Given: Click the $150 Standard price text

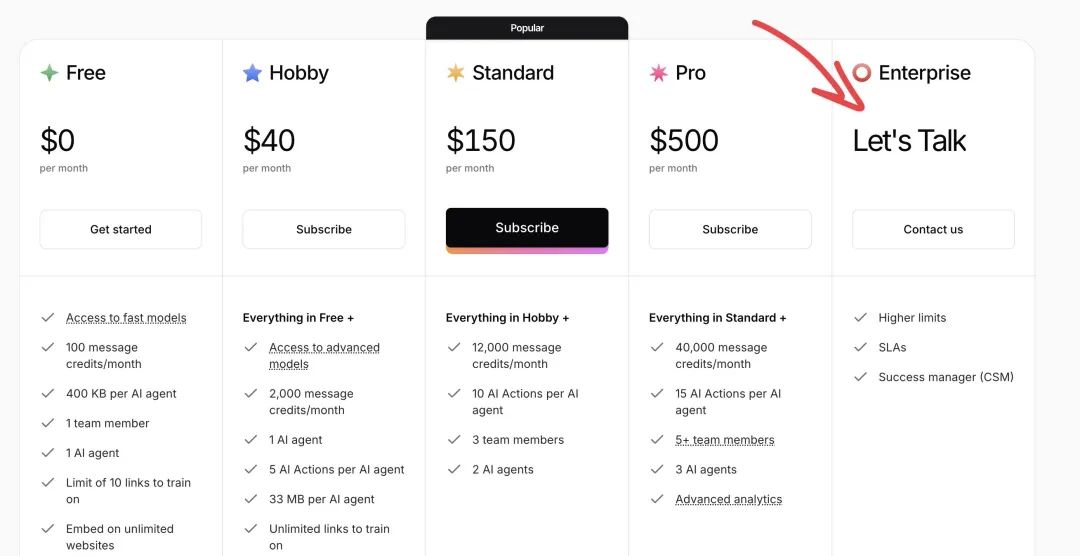Looking at the screenshot, I should 481,141.
